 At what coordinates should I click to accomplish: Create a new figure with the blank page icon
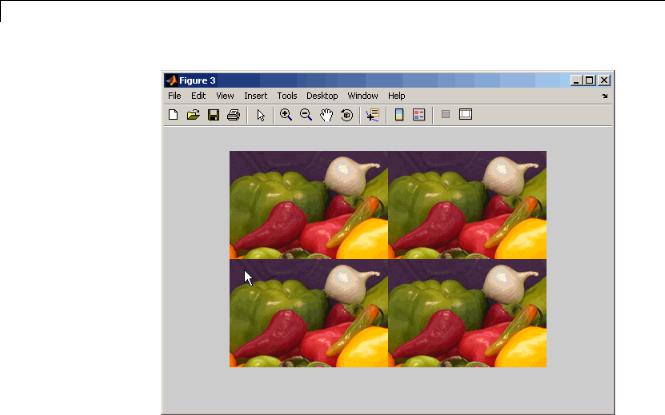173,114
